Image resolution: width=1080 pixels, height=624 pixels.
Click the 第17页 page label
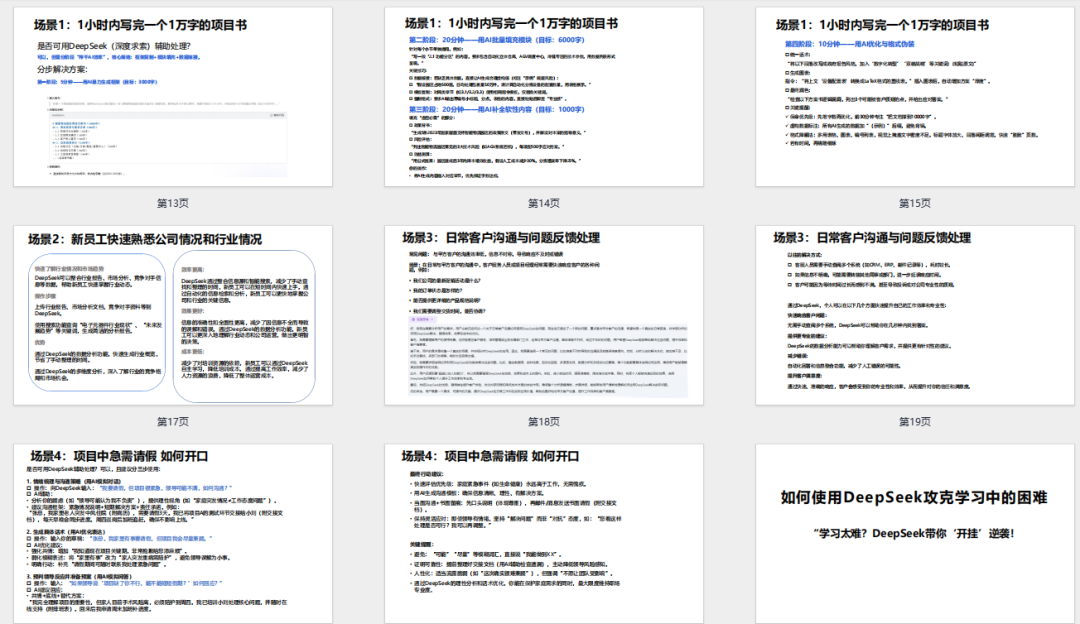click(x=173, y=422)
